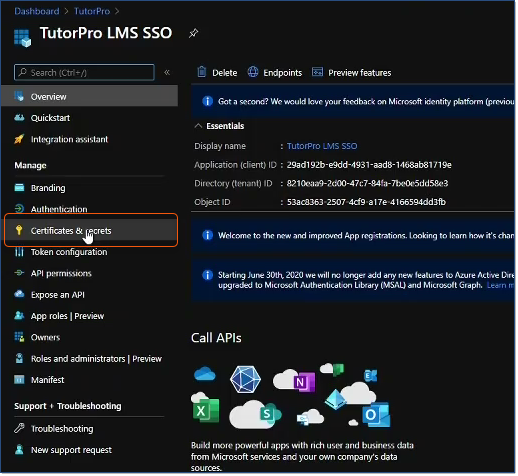Open the API permissions page
The height and width of the screenshot is (476, 518).
click(61, 274)
